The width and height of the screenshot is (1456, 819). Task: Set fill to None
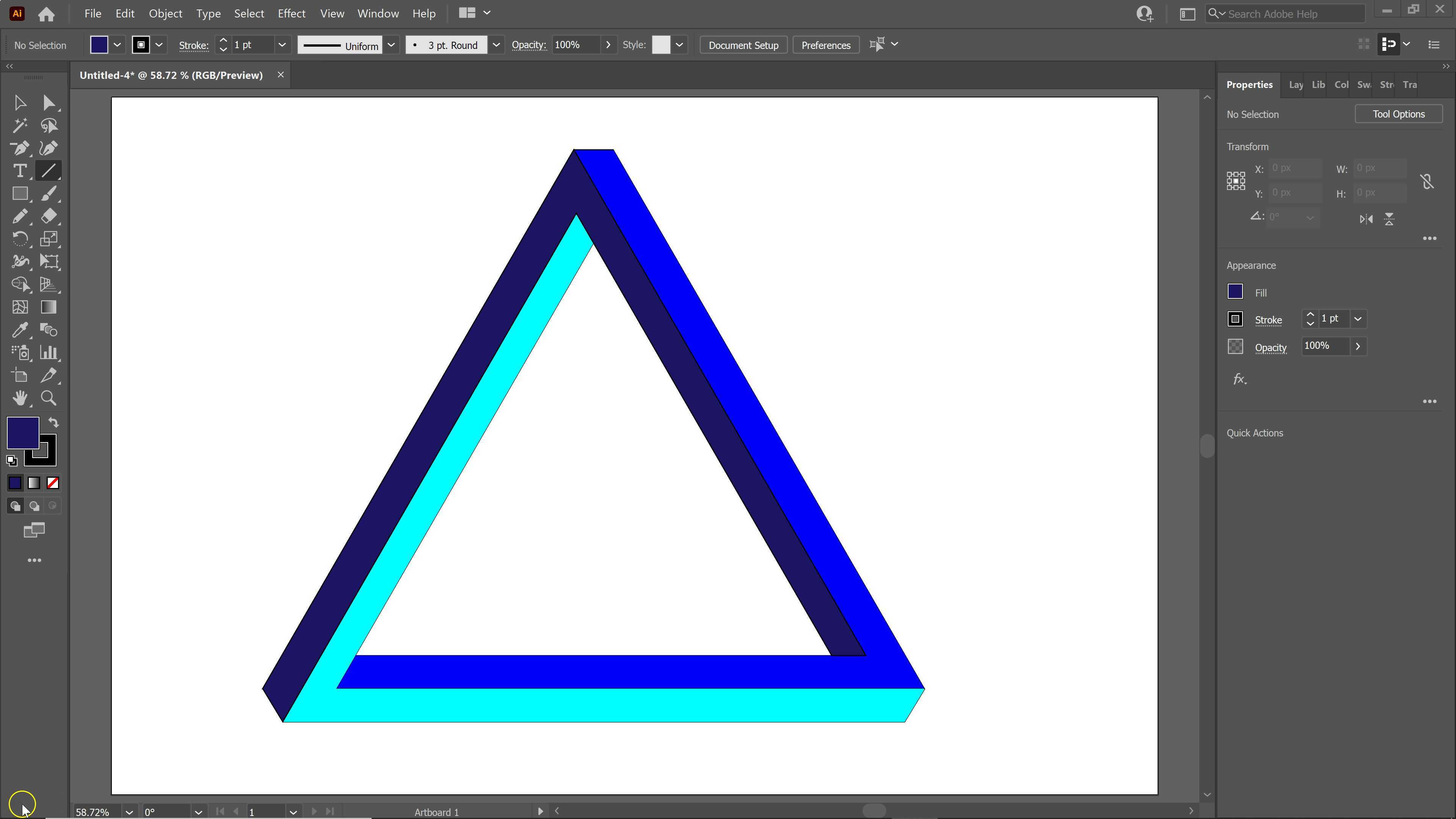click(53, 483)
